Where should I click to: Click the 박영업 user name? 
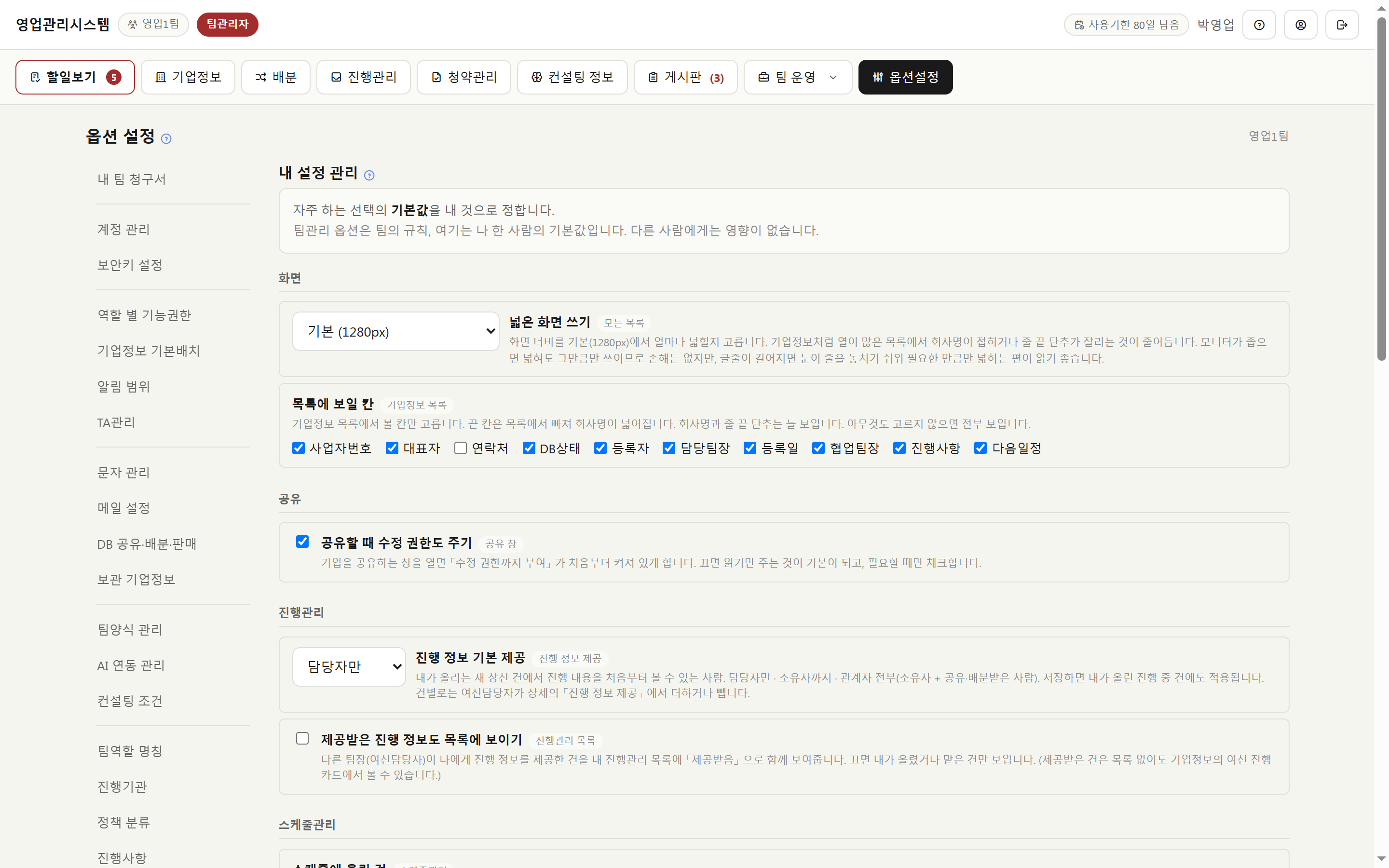coord(1215,25)
